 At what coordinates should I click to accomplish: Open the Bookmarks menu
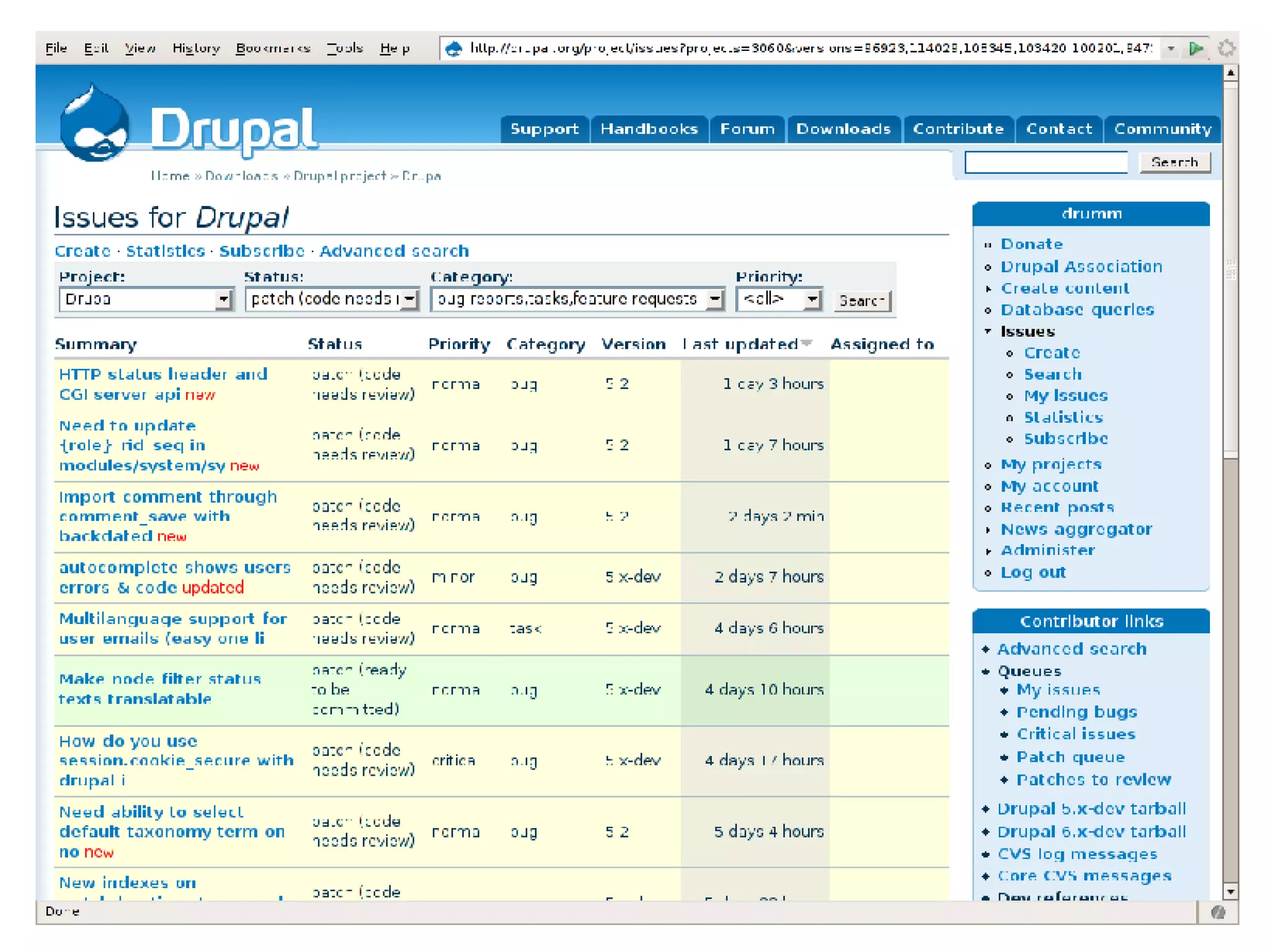(x=273, y=48)
